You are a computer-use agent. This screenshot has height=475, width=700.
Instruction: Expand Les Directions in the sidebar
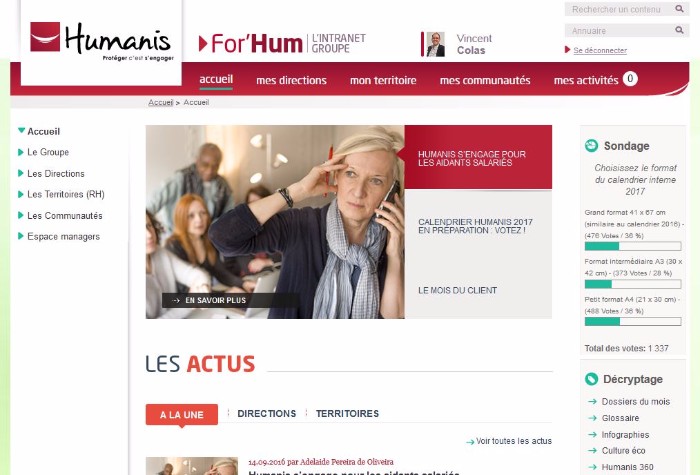21,173
